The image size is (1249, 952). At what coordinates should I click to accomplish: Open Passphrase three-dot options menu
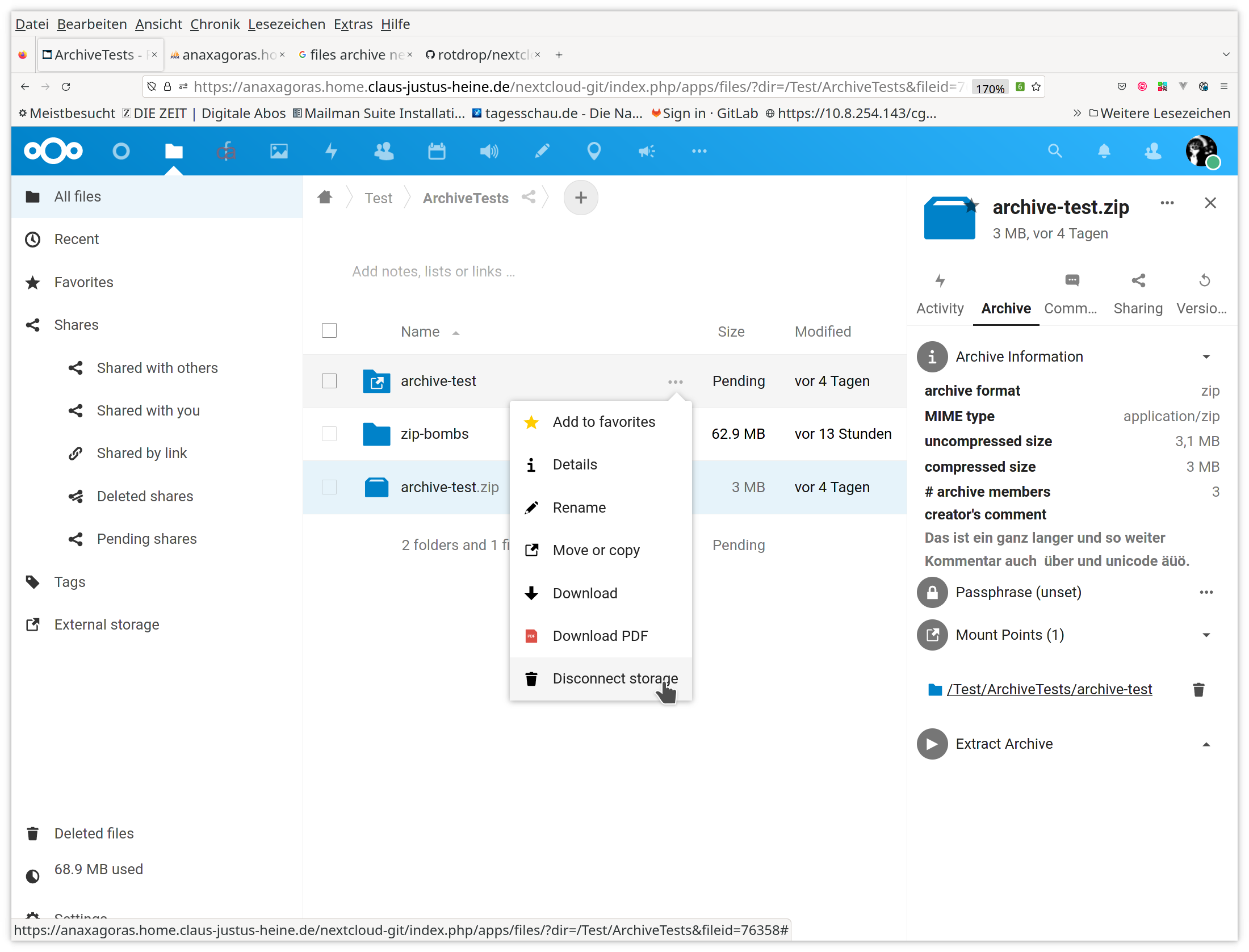pyautogui.click(x=1206, y=593)
